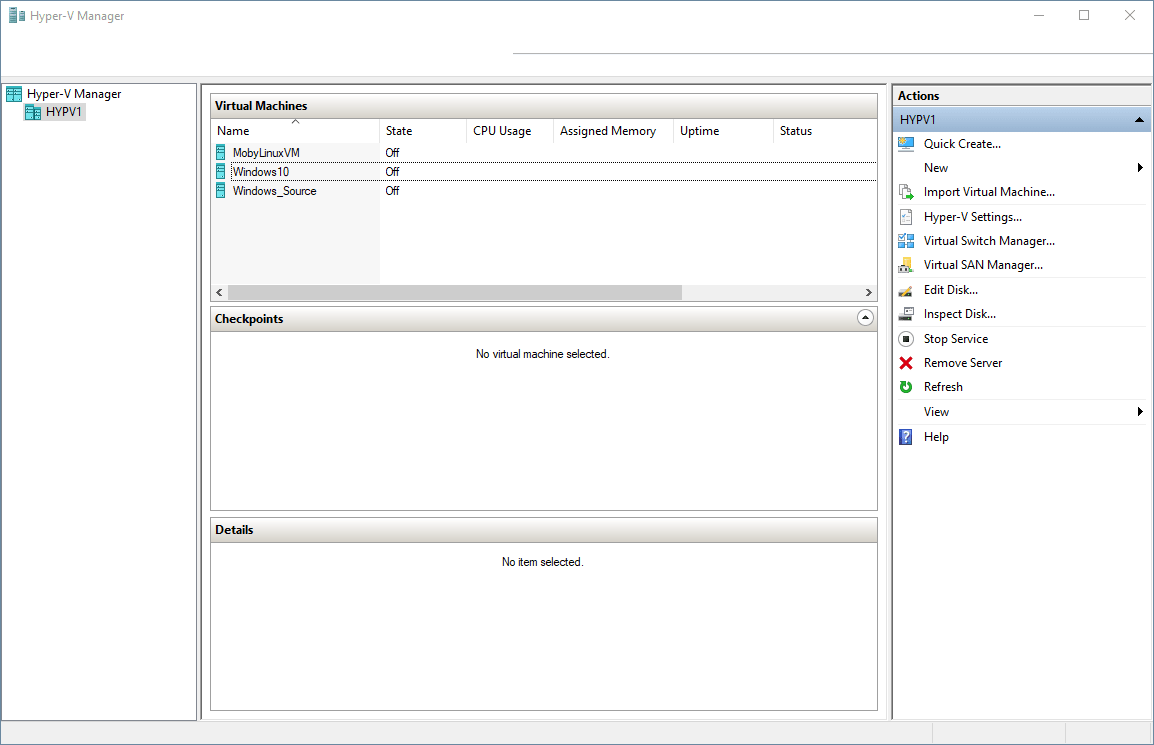The height and width of the screenshot is (745, 1154).
Task: Collapse the HYPV1 actions section
Action: 1139,120
